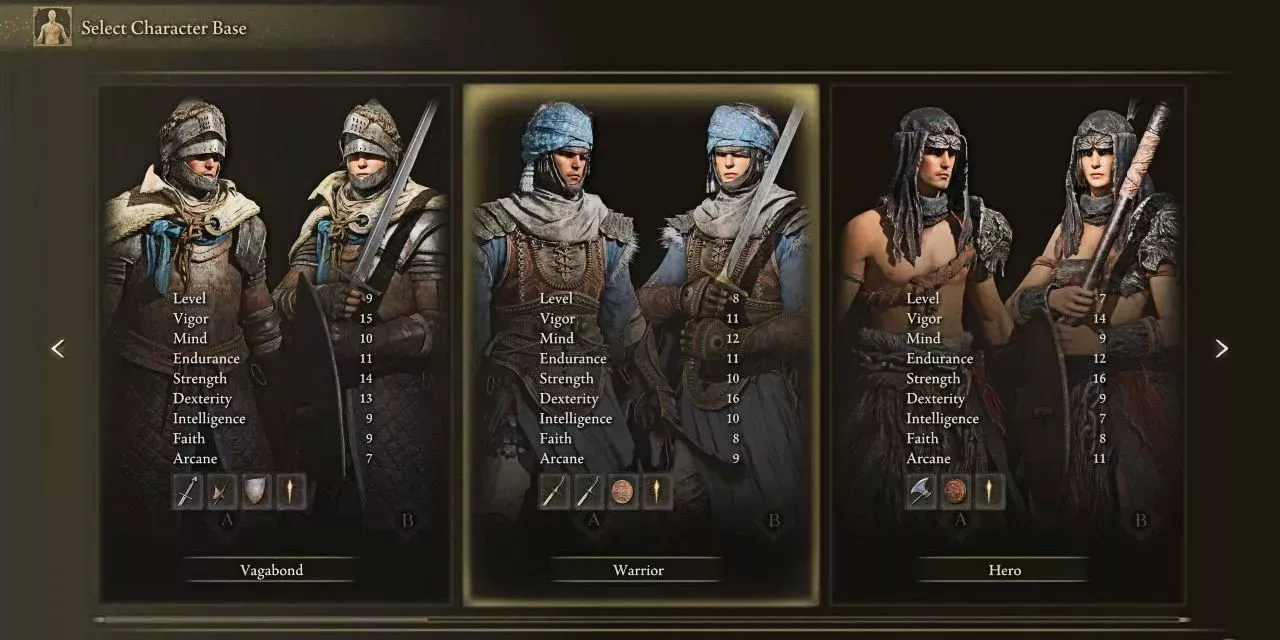Click the Hero's golden keepsake icon
1280x640 pixels.
990,492
